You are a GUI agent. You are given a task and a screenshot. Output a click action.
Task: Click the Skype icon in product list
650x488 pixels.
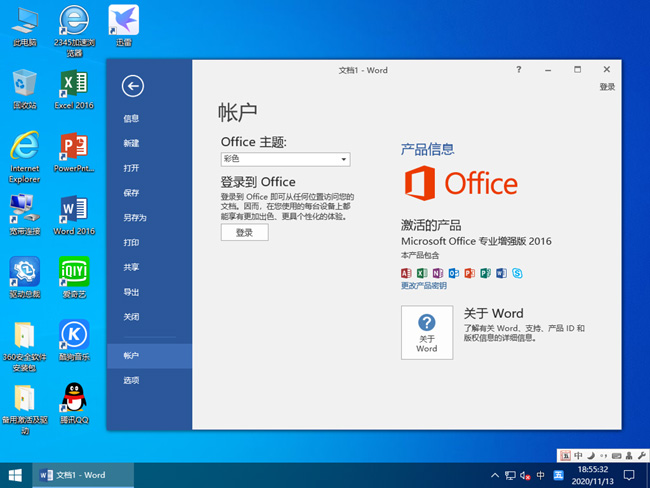coord(517,273)
